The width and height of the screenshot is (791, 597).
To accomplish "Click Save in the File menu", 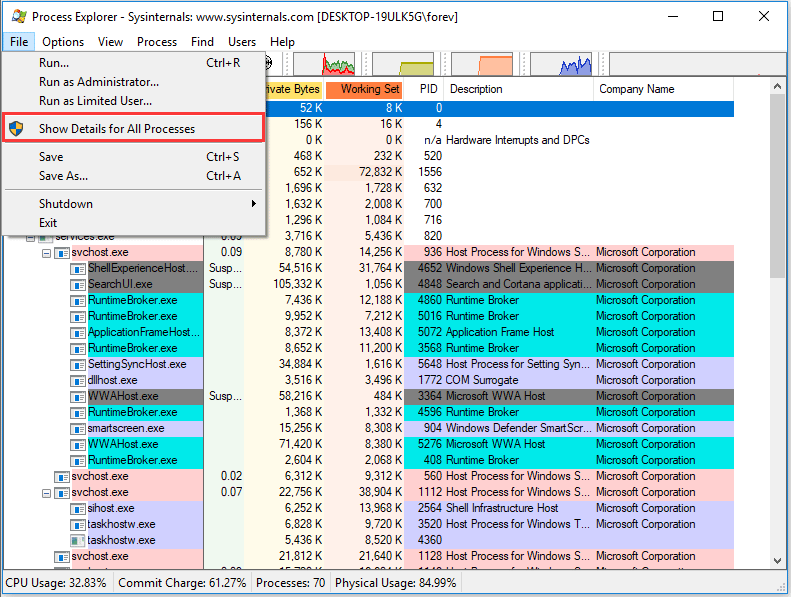I will [x=134, y=157].
